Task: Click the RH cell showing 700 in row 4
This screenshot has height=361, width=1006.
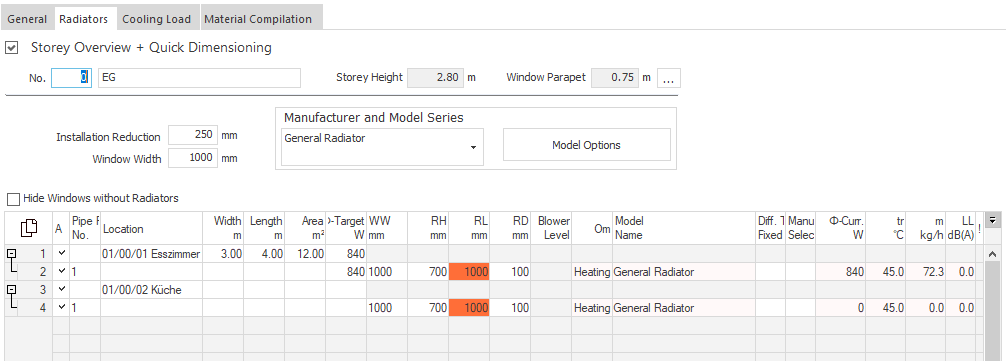Action: tap(428, 308)
